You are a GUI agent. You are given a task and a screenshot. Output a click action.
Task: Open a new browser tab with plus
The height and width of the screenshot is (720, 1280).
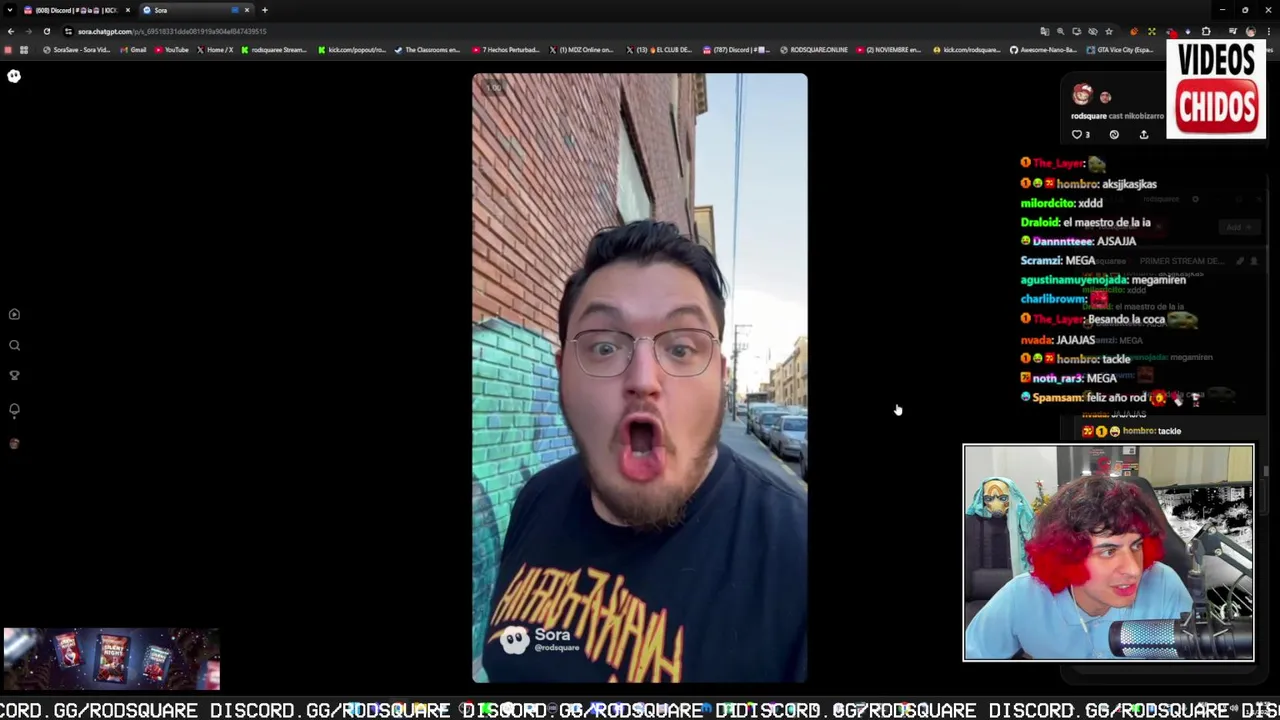[x=264, y=10]
